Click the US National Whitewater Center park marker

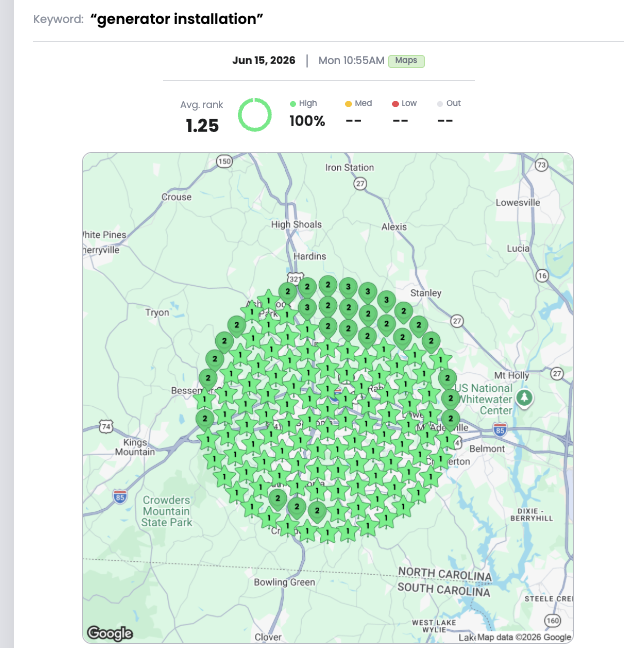pyautogui.click(x=524, y=398)
